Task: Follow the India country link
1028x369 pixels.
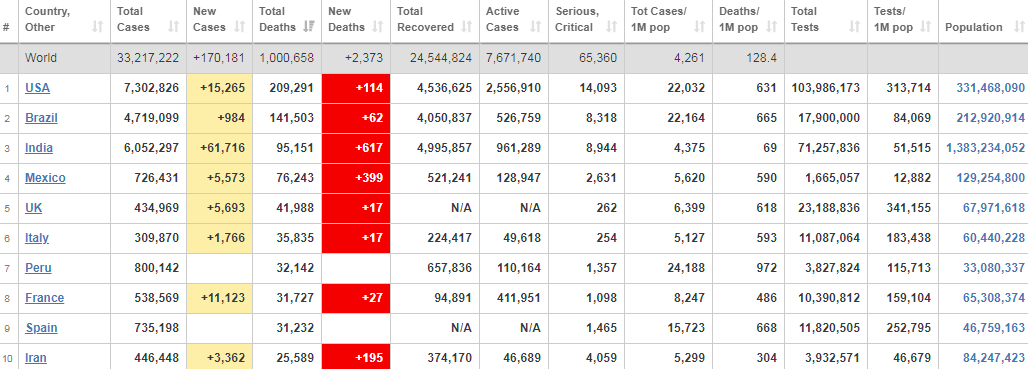Action: [x=39, y=148]
